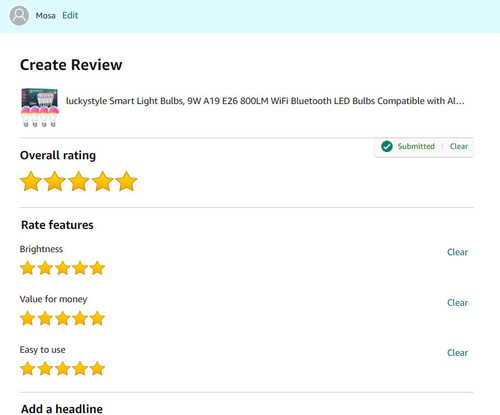The width and height of the screenshot is (500, 415).
Task: Rate Brightness four stars
Action: (x=80, y=268)
